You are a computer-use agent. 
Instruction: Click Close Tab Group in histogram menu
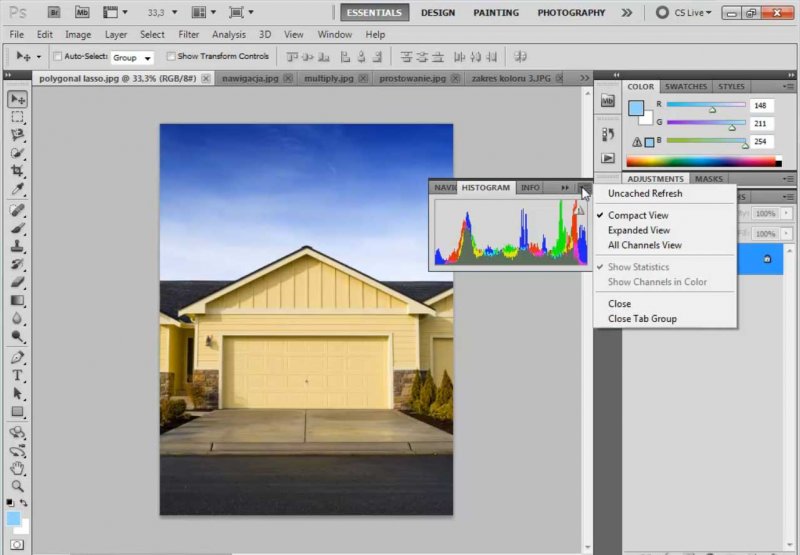[x=642, y=319]
